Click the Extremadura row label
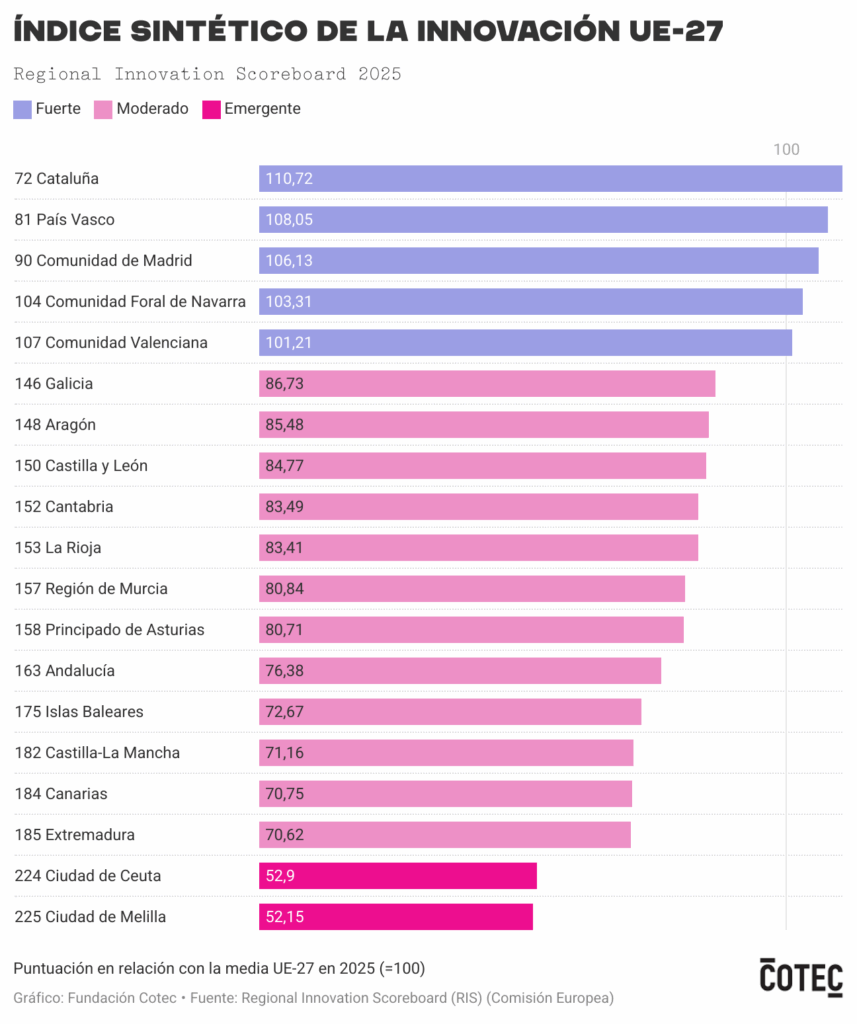 (x=75, y=835)
